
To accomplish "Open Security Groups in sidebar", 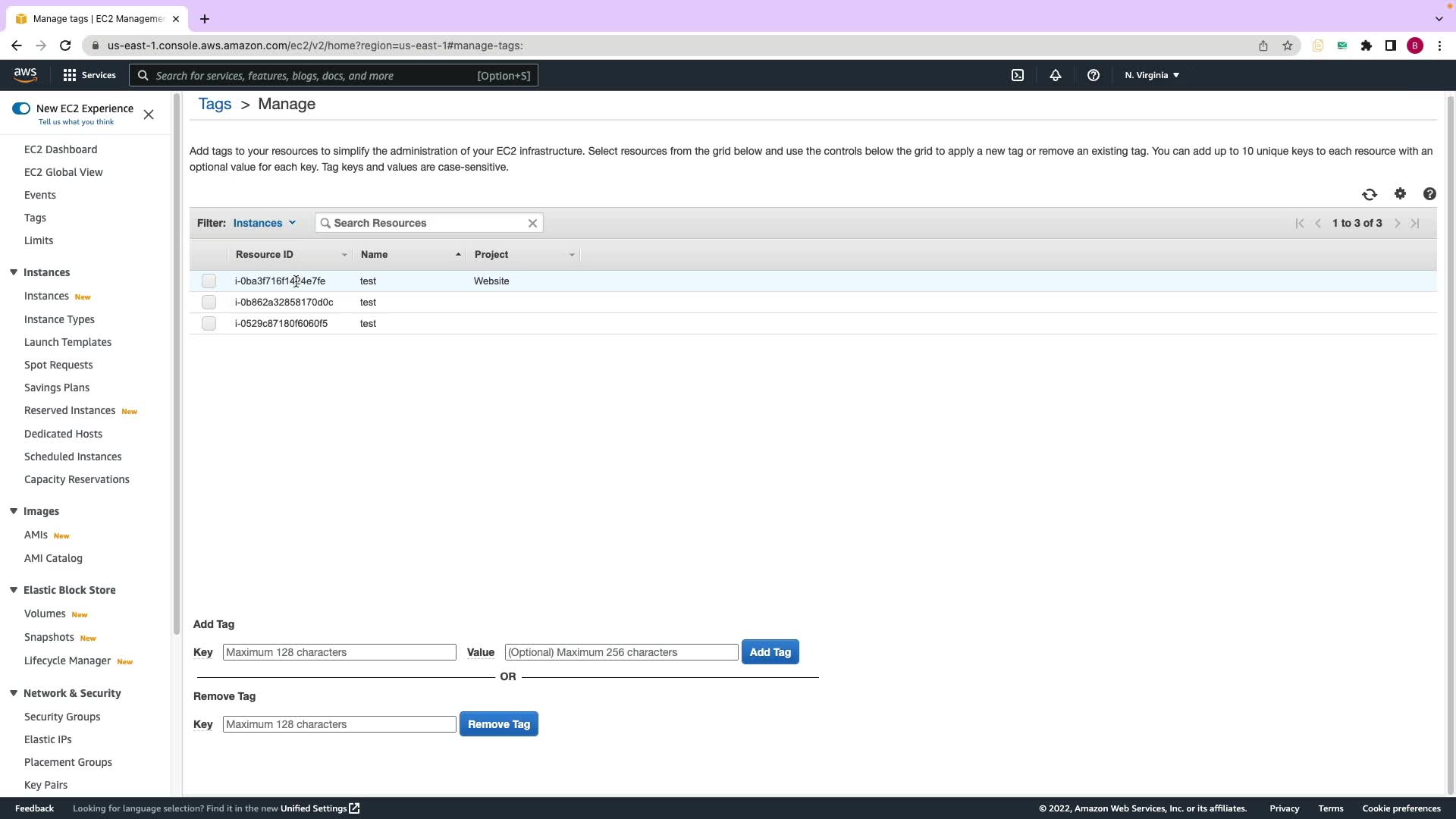I will (62, 717).
